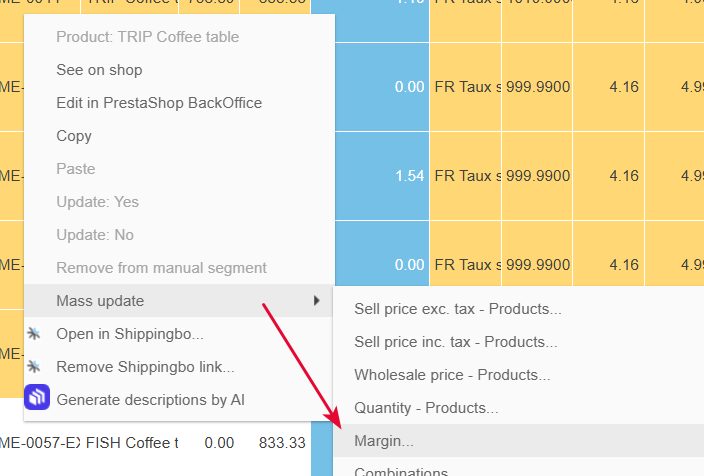This screenshot has width=704, height=476.
Task: Select the Combinations submenu entry
Action: coord(401,472)
